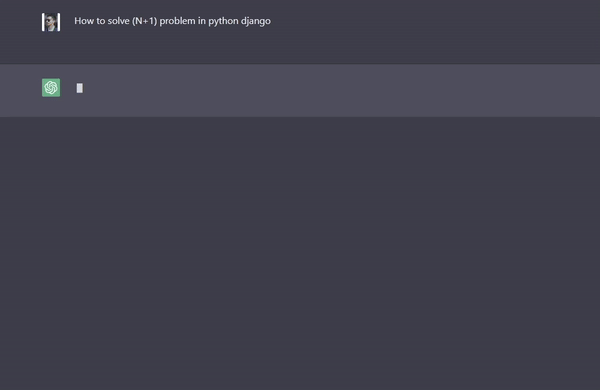Click the right white border of user avatar

59,22
